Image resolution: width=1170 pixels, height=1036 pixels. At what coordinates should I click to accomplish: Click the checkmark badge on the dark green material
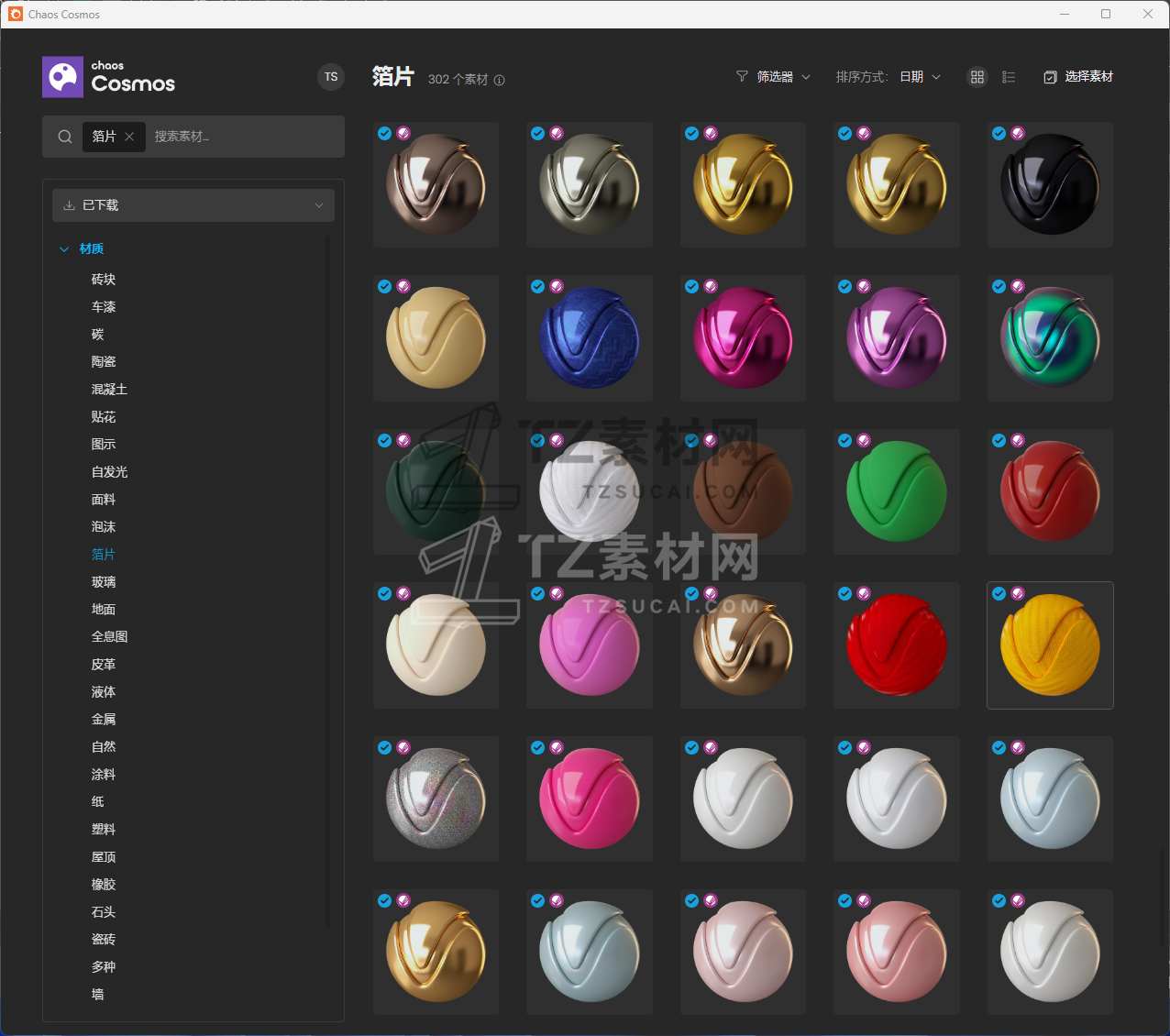pos(385,440)
